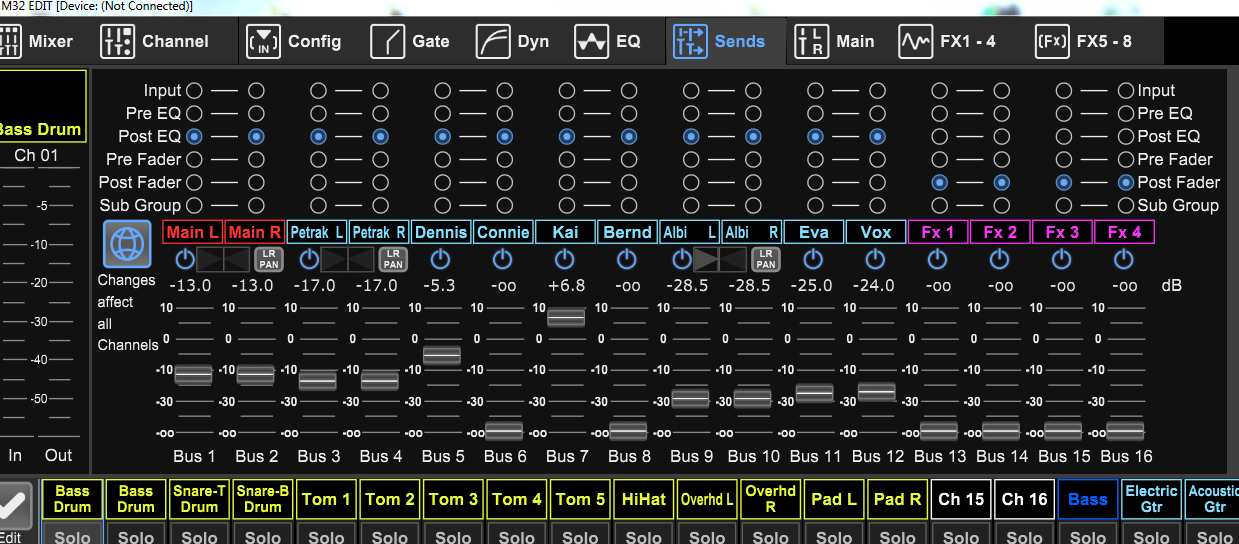Open the Config tab
The width and height of the screenshot is (1239, 544).
click(296, 42)
